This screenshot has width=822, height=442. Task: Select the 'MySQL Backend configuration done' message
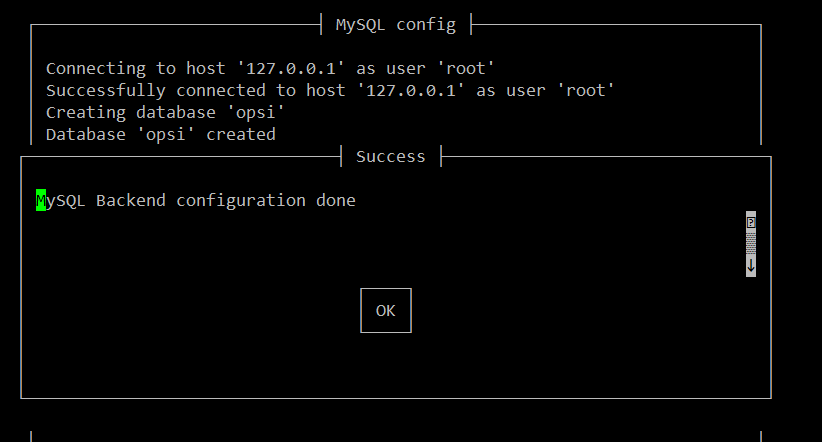(x=196, y=200)
